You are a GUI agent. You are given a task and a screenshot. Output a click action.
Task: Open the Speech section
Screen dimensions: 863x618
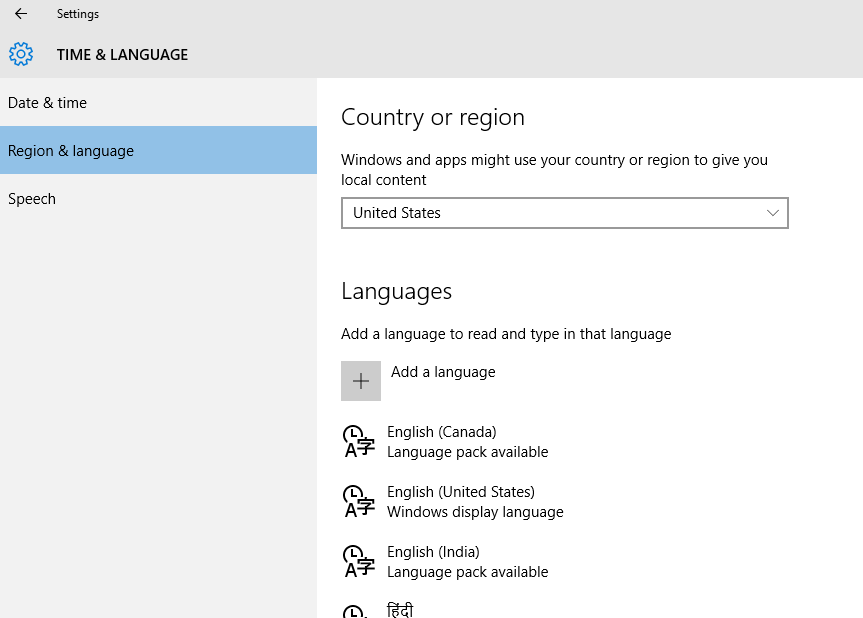click(159, 198)
